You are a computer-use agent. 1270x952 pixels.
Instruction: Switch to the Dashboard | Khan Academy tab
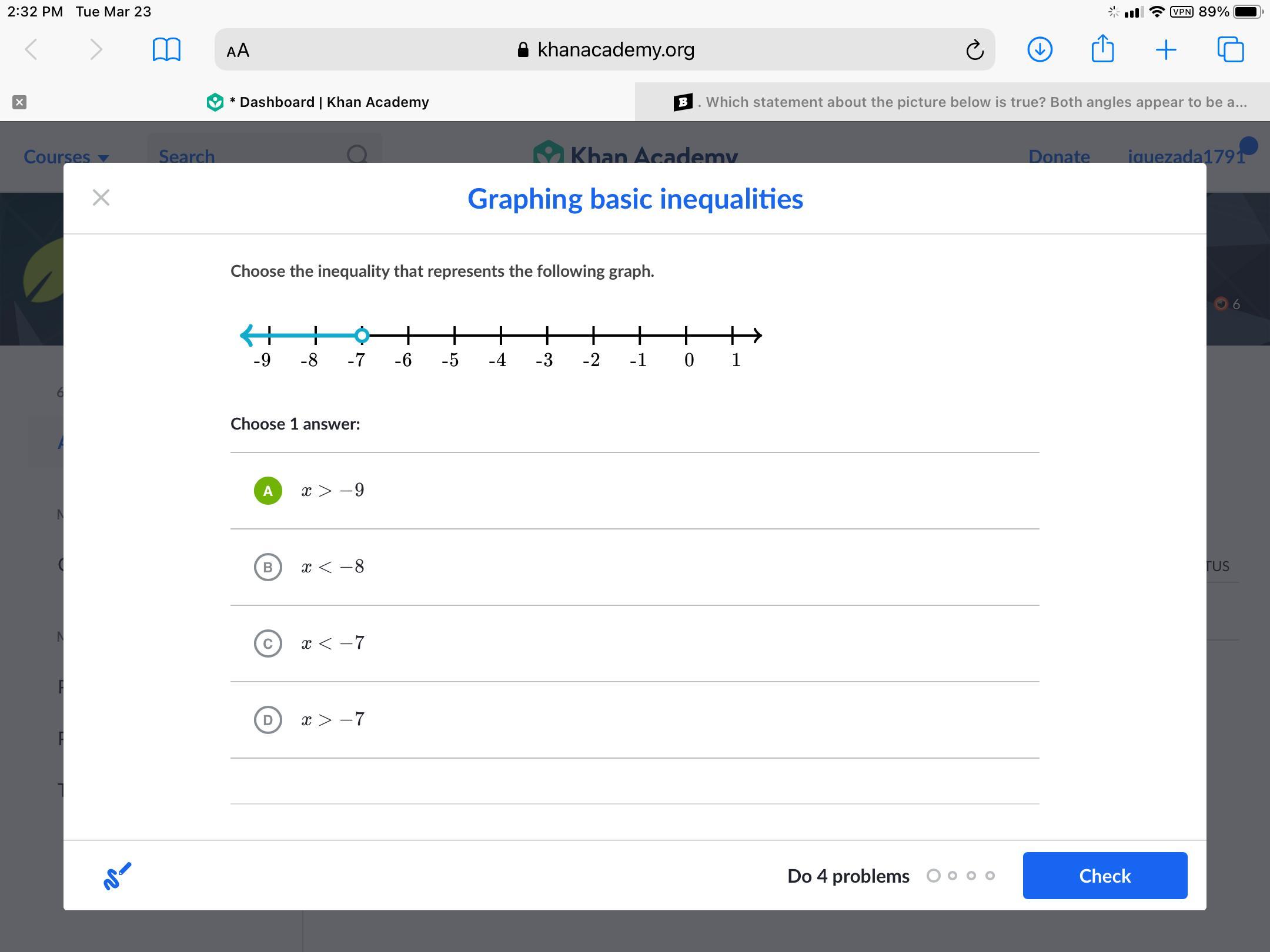coord(317,102)
